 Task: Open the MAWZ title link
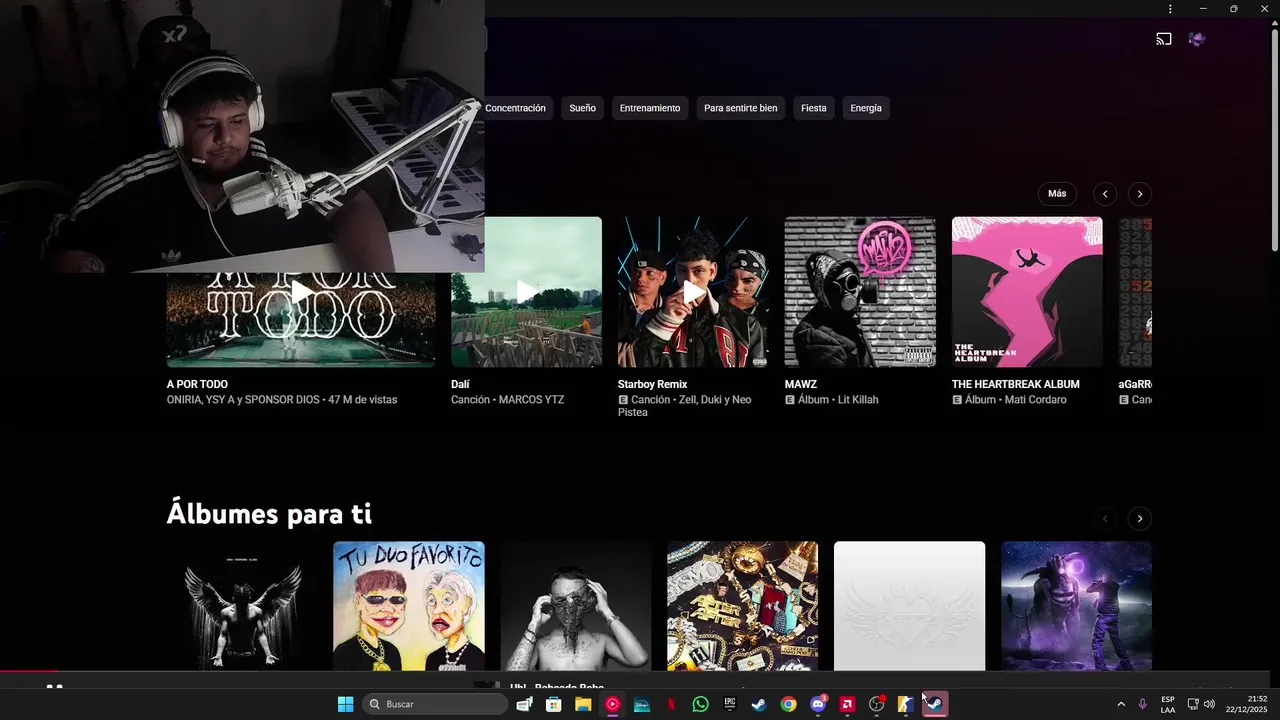pos(801,384)
